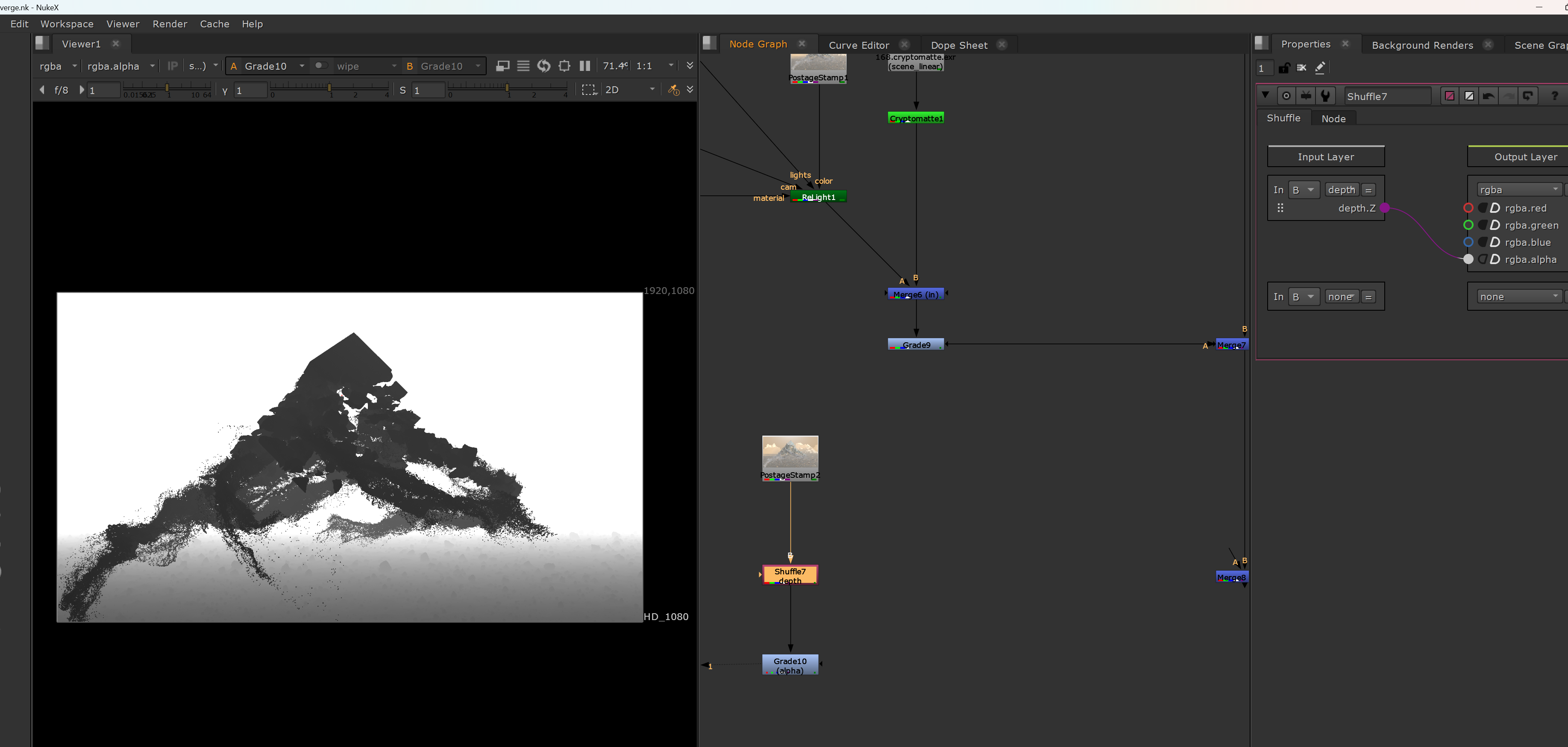This screenshot has height=747, width=1568.
Task: Toggle black constant for rgba.red
Action: click(1483, 208)
